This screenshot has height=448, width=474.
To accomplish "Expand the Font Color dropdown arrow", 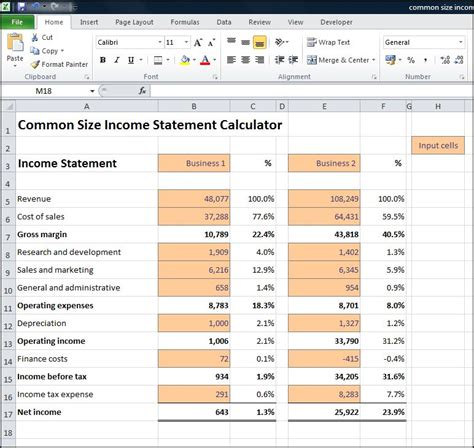I will (214, 60).
